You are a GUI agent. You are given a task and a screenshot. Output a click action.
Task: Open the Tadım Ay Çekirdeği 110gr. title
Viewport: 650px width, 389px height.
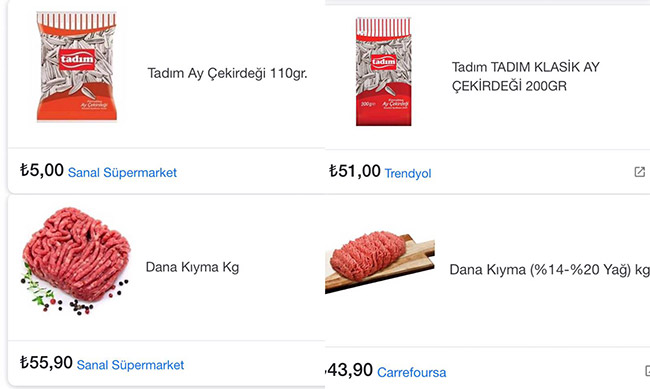(228, 73)
